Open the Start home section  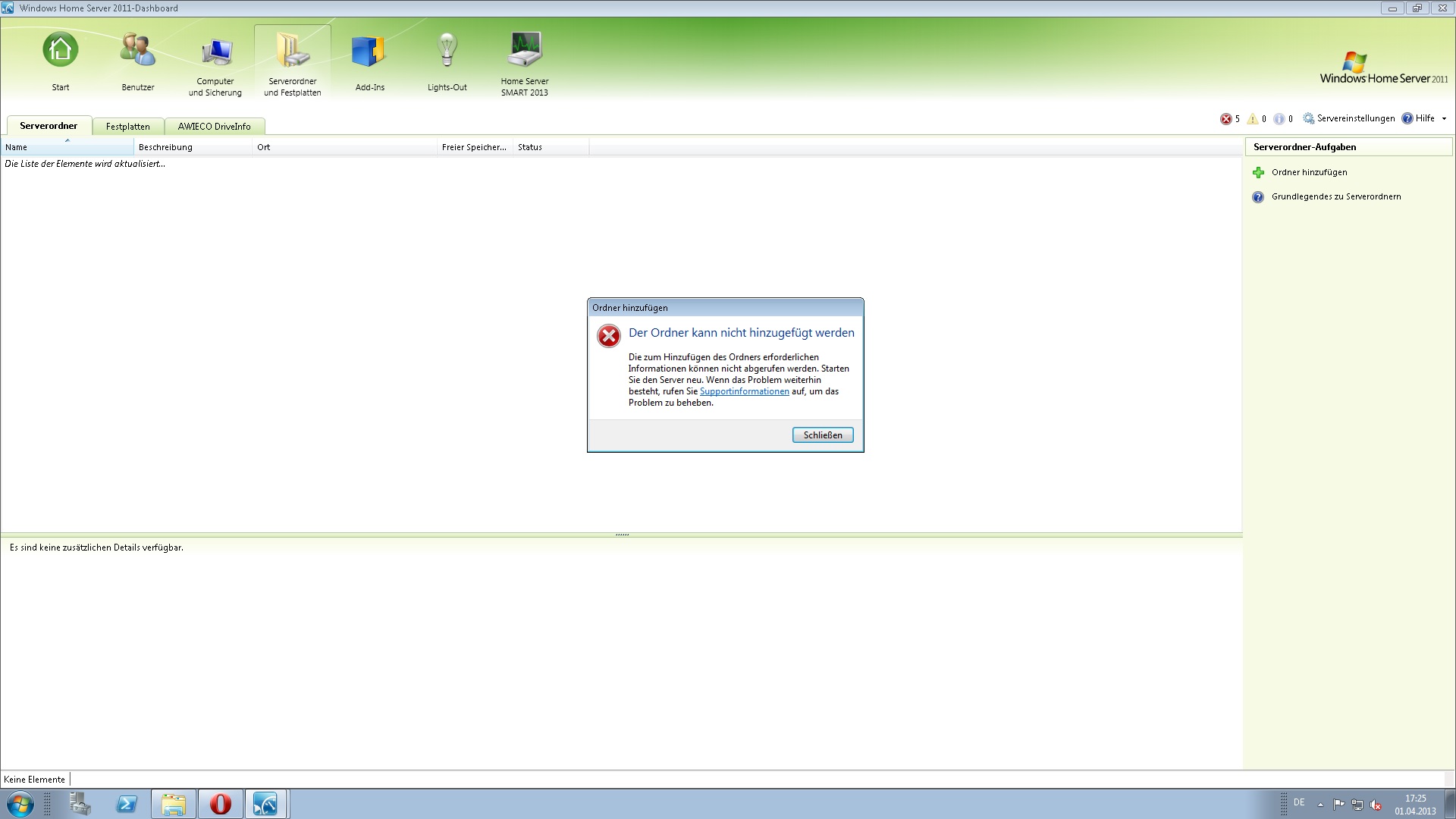[61, 62]
